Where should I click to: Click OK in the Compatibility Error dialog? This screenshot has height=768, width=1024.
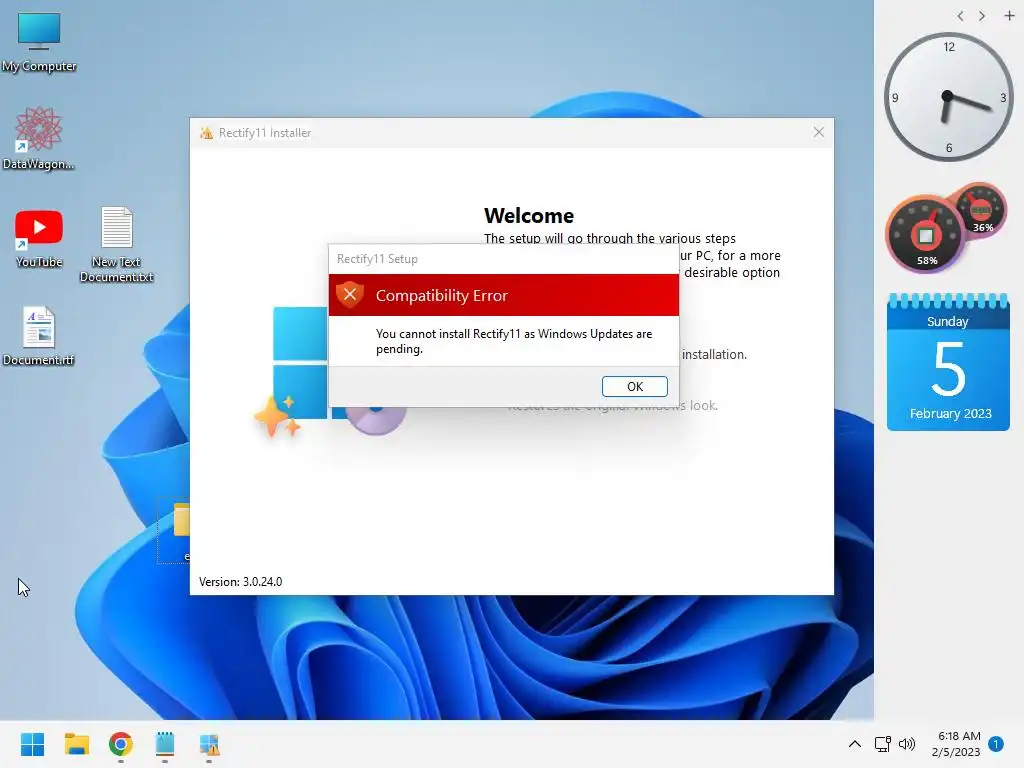pos(634,386)
